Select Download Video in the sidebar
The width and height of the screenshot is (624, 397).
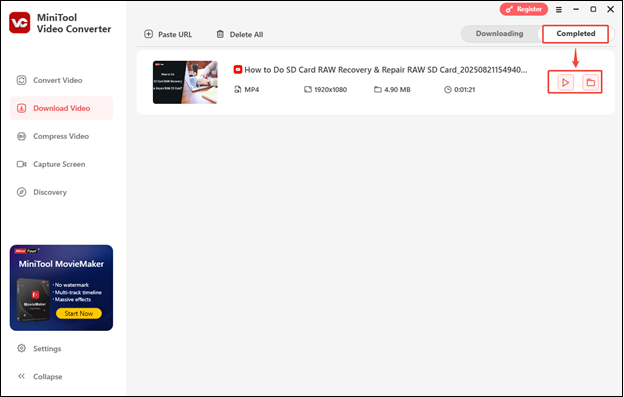[x=61, y=108]
